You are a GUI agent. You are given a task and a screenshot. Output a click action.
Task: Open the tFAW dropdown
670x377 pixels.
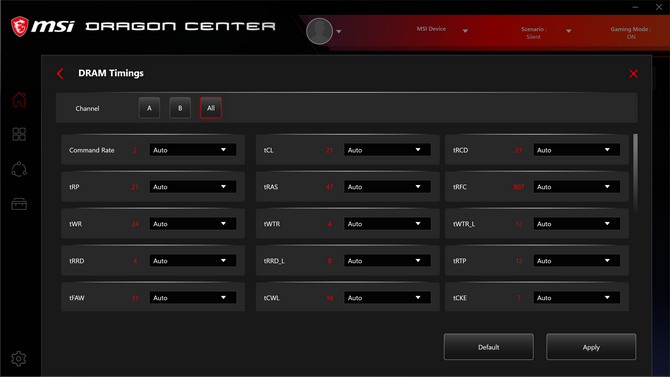point(193,298)
